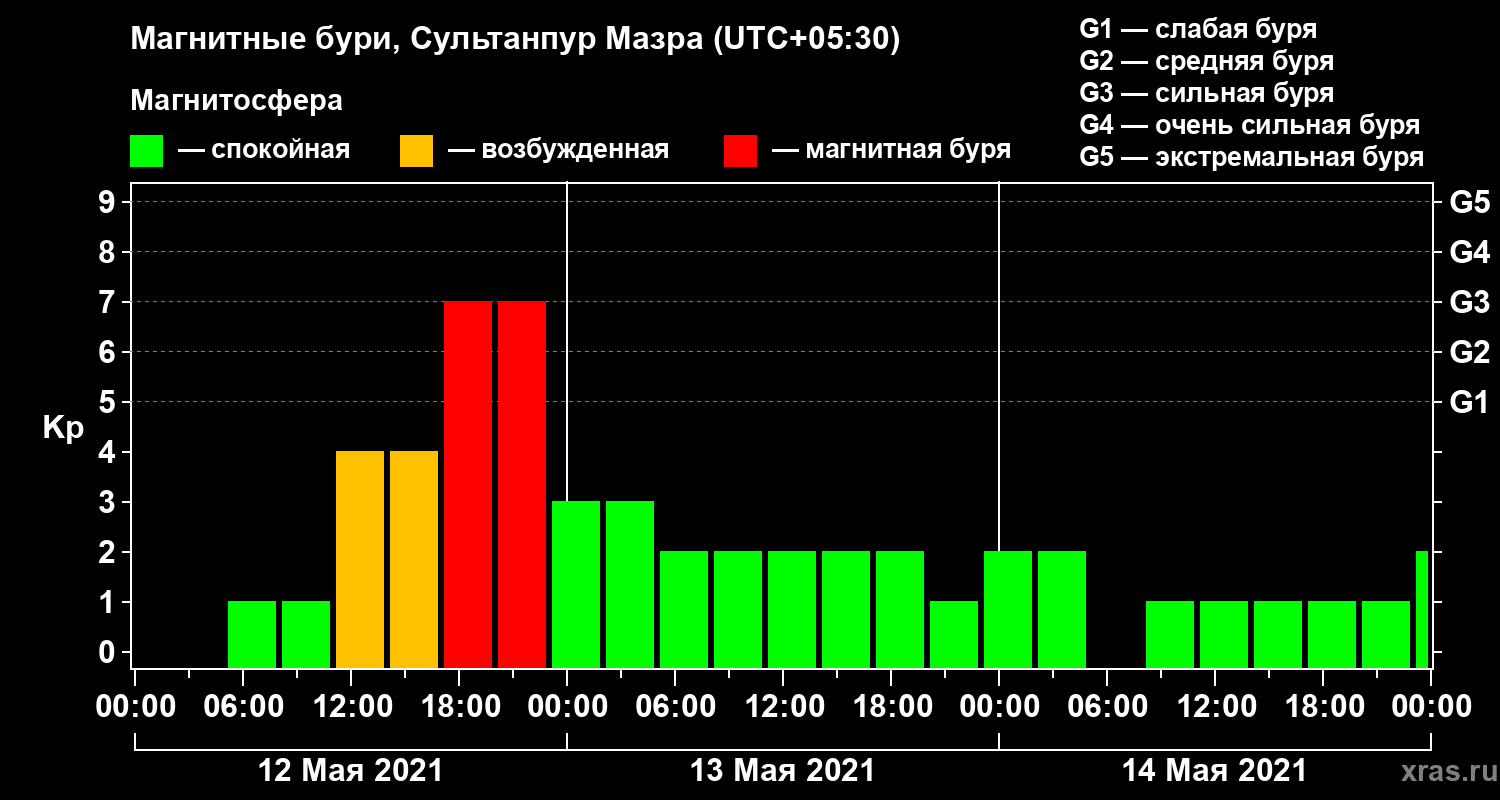Click the green Kp 1 bar starting 06:00, 12 May
The height and width of the screenshot is (800, 1500).
click(252, 634)
